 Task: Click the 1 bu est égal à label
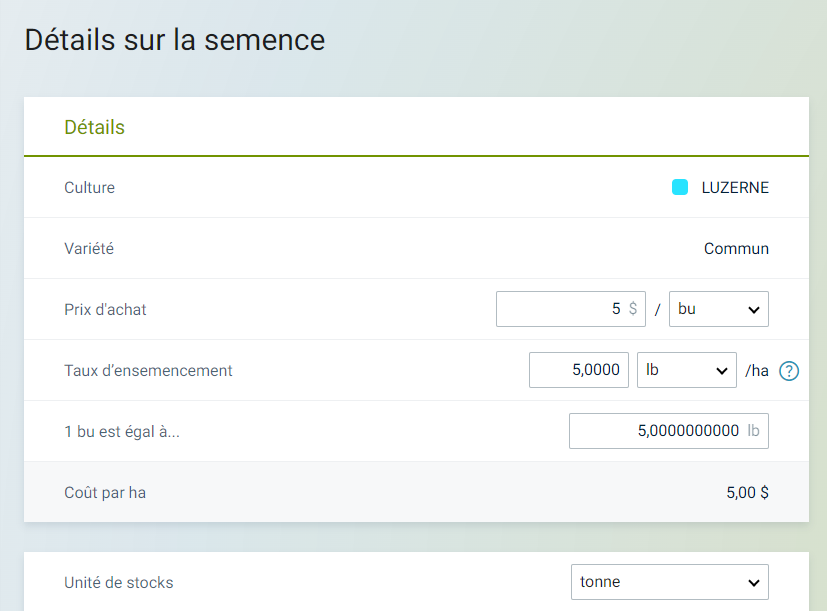click(122, 431)
